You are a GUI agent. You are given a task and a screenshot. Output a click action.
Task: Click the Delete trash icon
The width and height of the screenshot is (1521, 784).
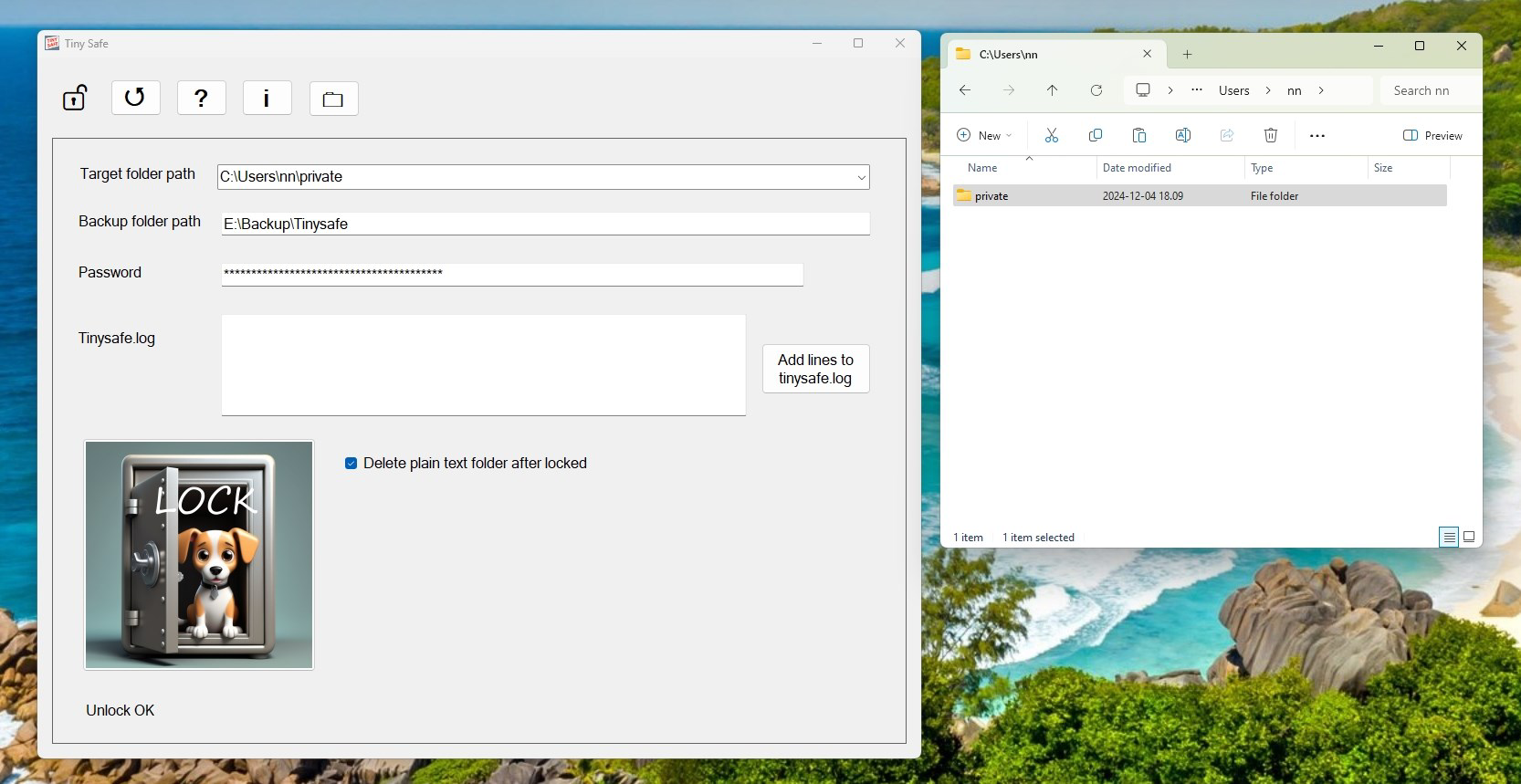(x=1271, y=135)
